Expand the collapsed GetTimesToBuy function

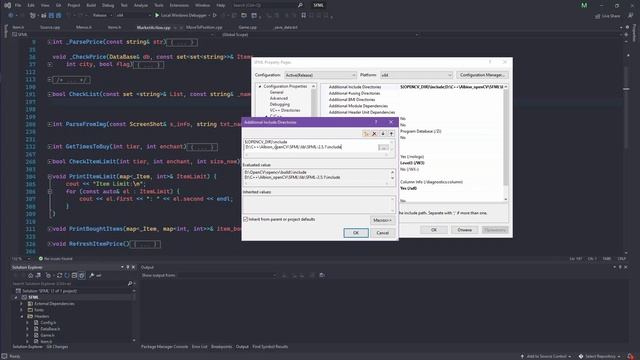tap(49, 147)
